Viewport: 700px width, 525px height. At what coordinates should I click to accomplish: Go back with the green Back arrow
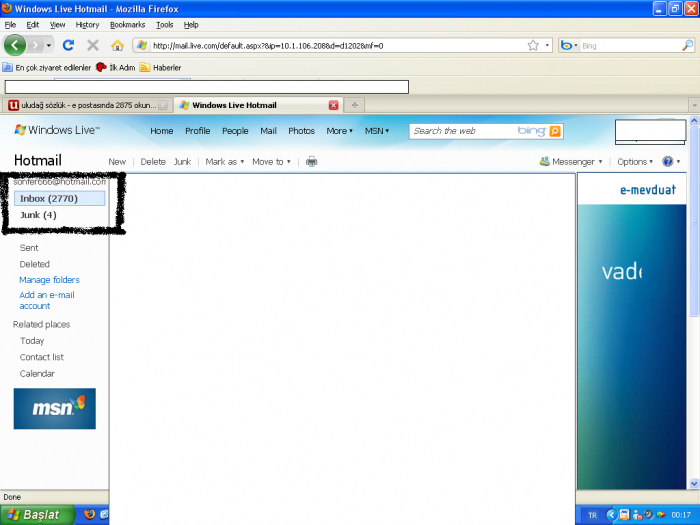tap(14, 45)
